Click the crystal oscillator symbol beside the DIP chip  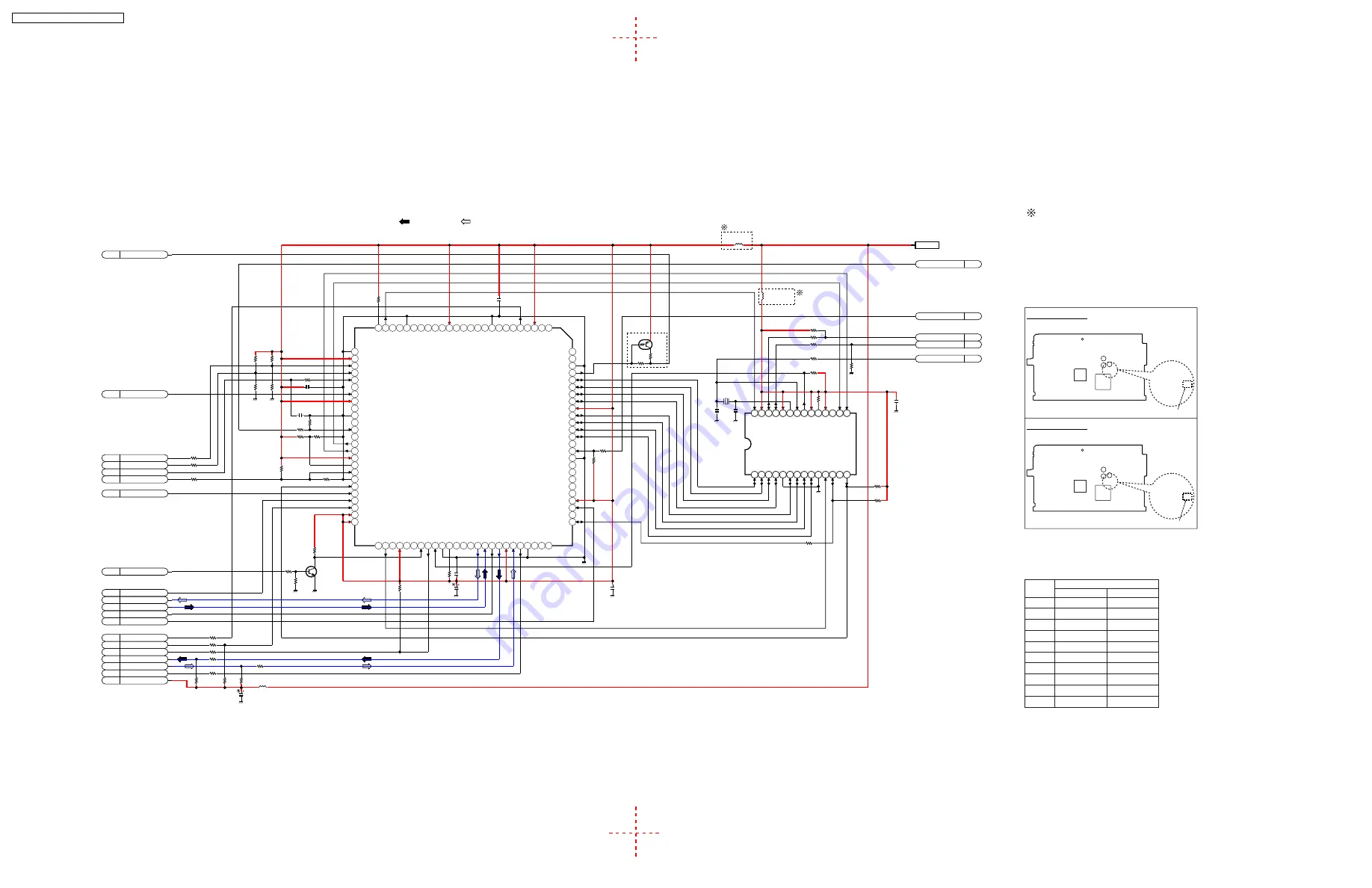[x=726, y=401]
